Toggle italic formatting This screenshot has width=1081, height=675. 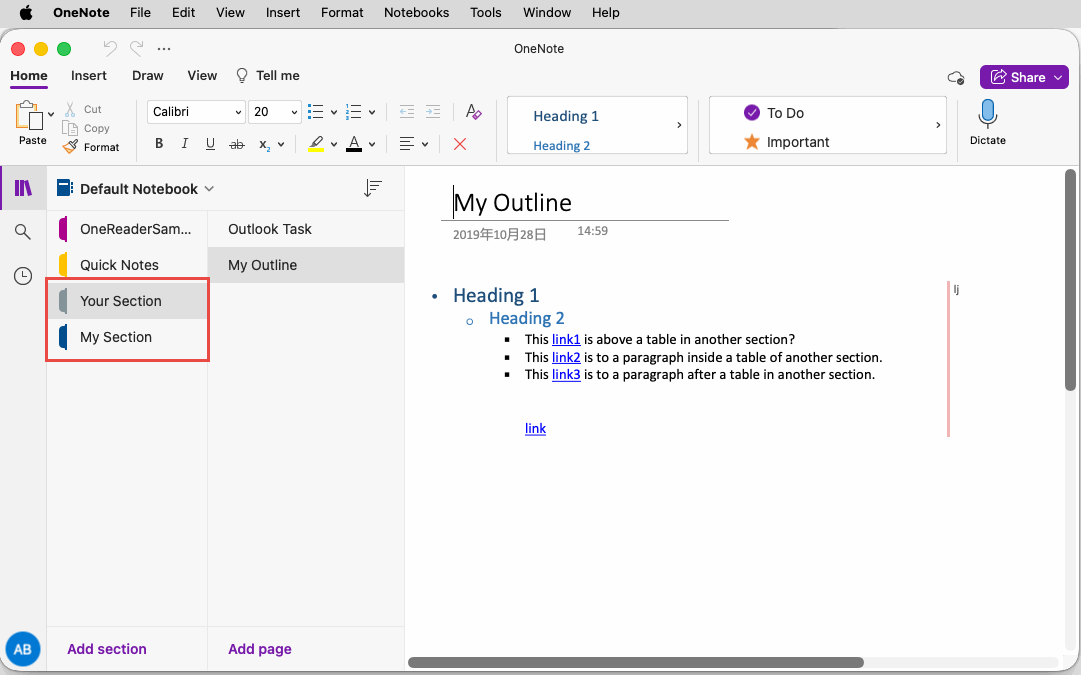click(184, 144)
